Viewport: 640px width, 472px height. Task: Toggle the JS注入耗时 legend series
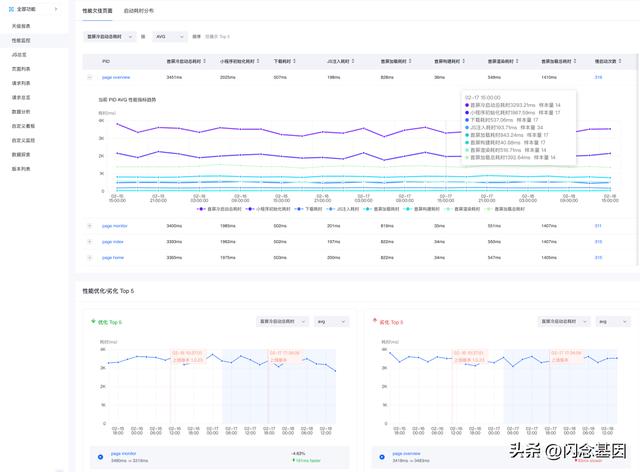(x=342, y=209)
